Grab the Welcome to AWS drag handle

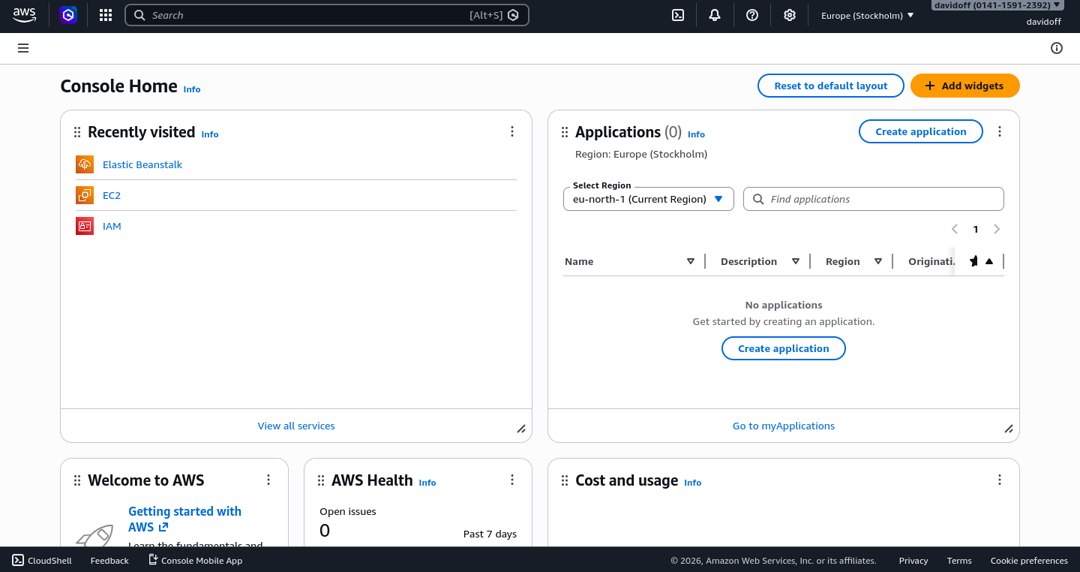[77, 480]
